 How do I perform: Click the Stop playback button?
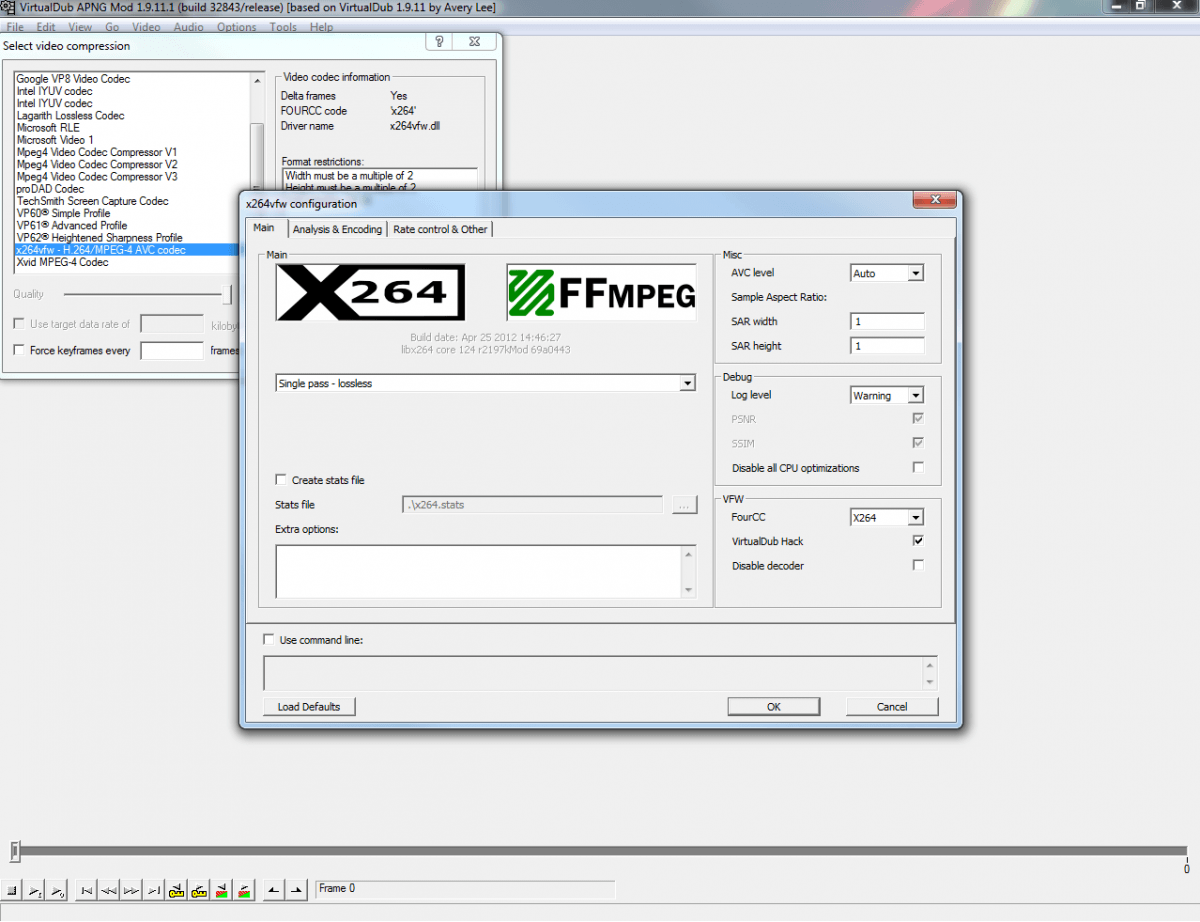[x=12, y=890]
